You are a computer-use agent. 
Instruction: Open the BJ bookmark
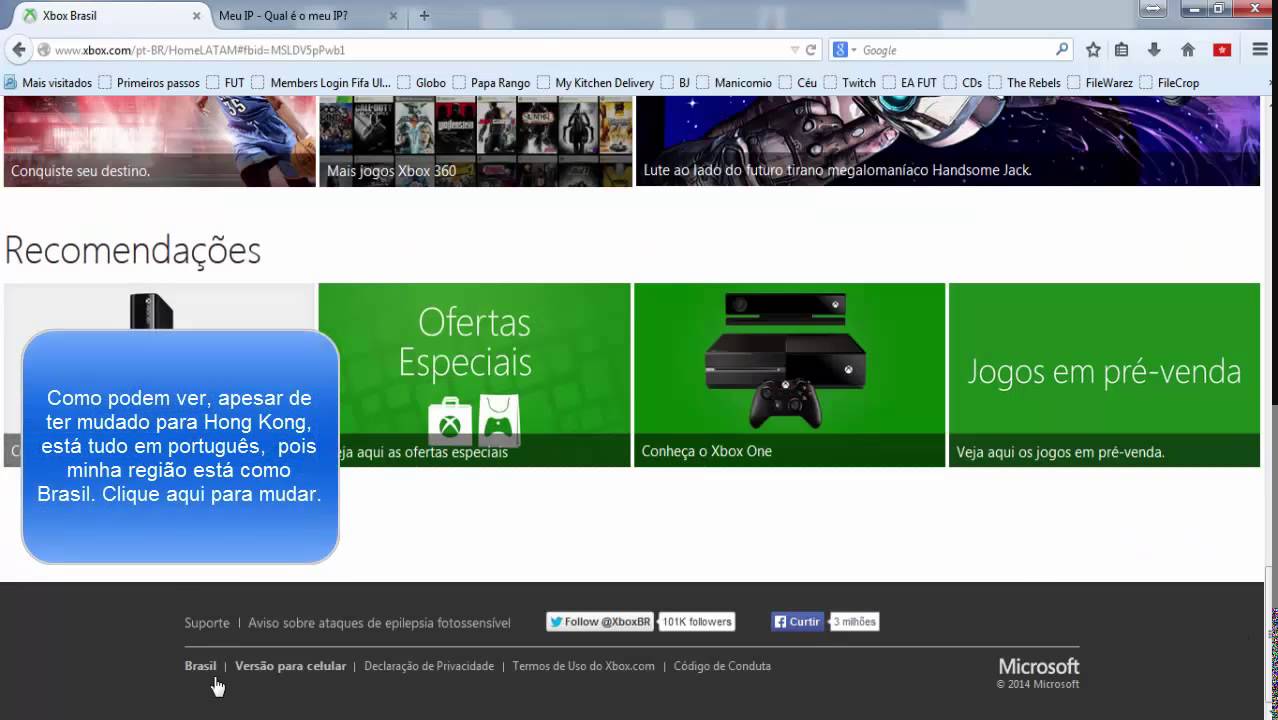[675, 83]
